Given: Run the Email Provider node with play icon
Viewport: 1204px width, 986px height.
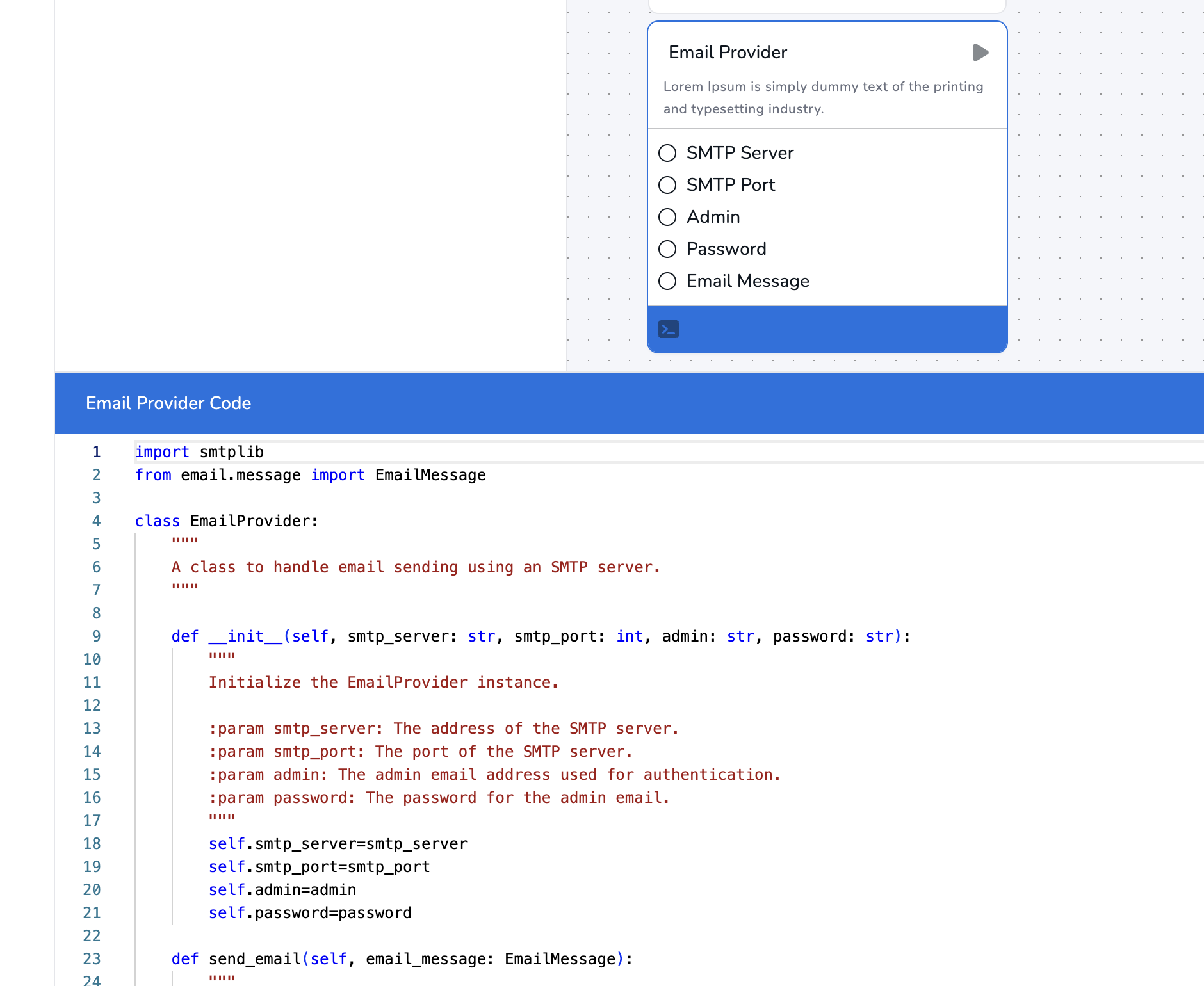Looking at the screenshot, I should point(980,53).
